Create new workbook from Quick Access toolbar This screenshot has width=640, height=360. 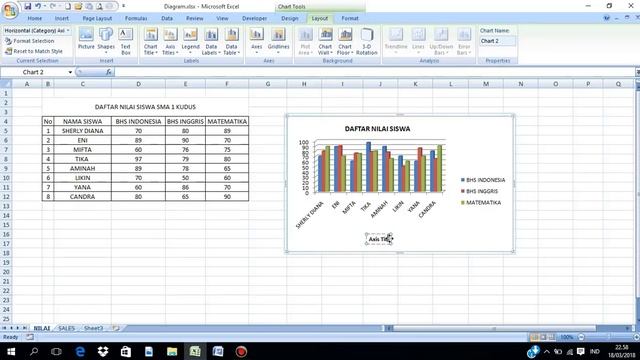pos(68,7)
